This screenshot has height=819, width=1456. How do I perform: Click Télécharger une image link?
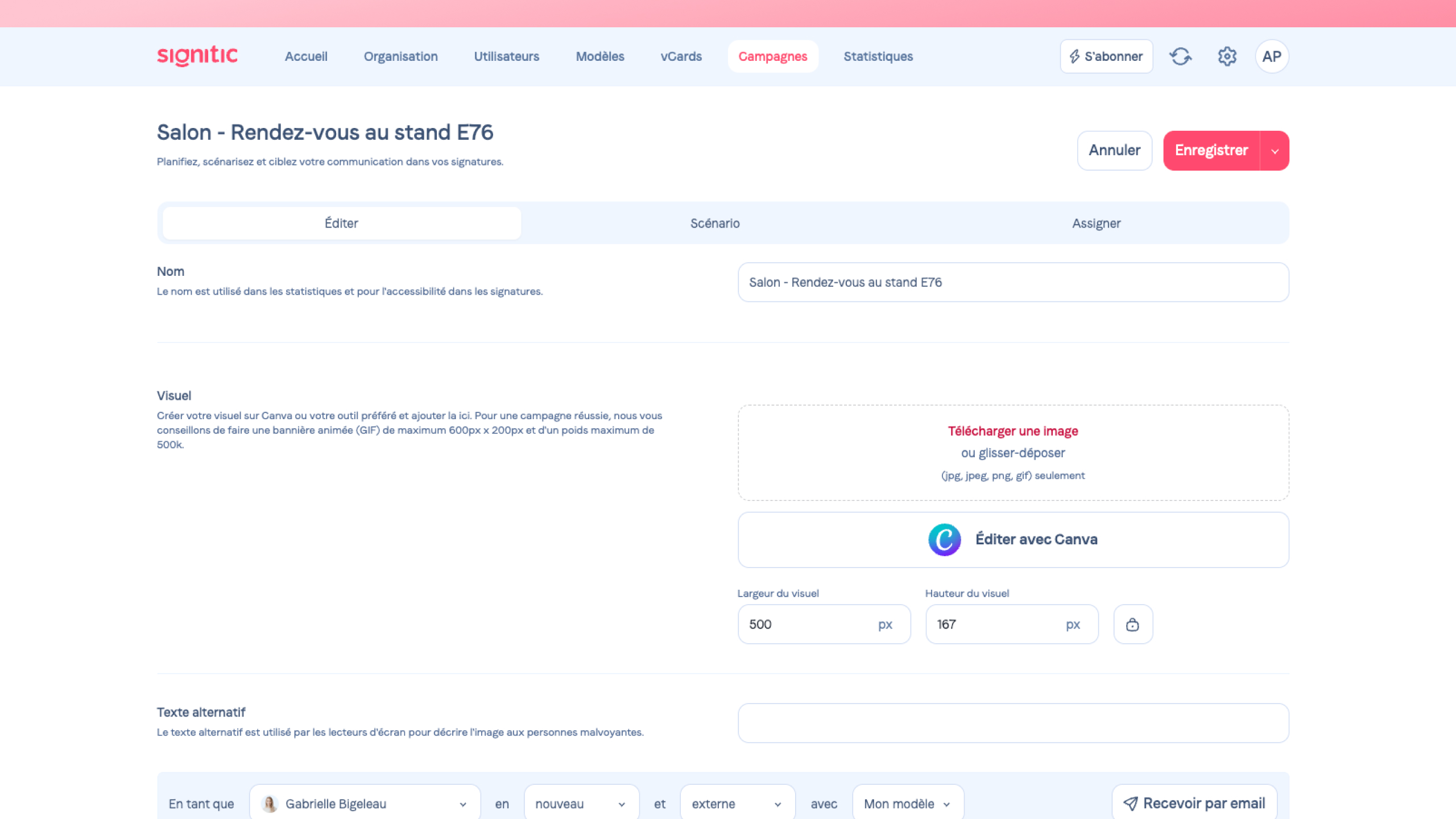tap(1012, 431)
